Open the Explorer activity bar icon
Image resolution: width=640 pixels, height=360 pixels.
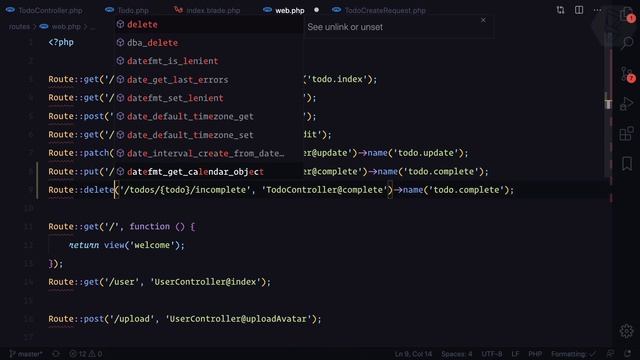pos(627,16)
